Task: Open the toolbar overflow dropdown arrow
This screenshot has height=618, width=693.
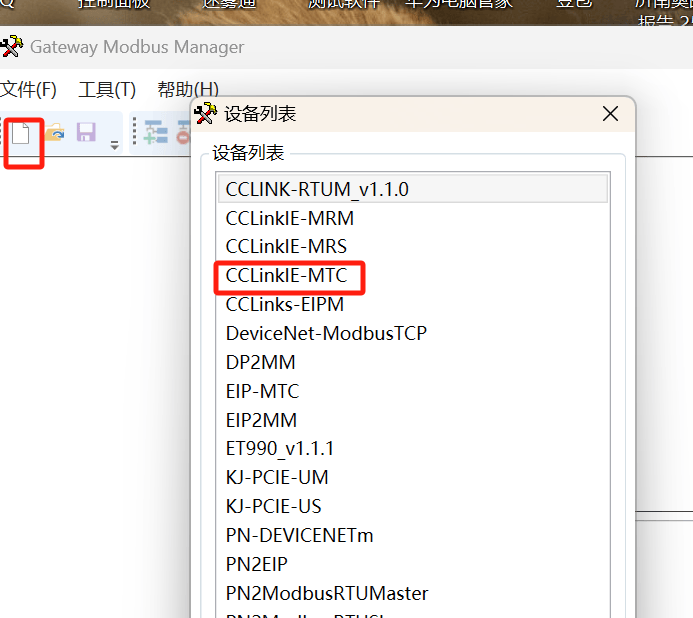Action: pos(114,145)
